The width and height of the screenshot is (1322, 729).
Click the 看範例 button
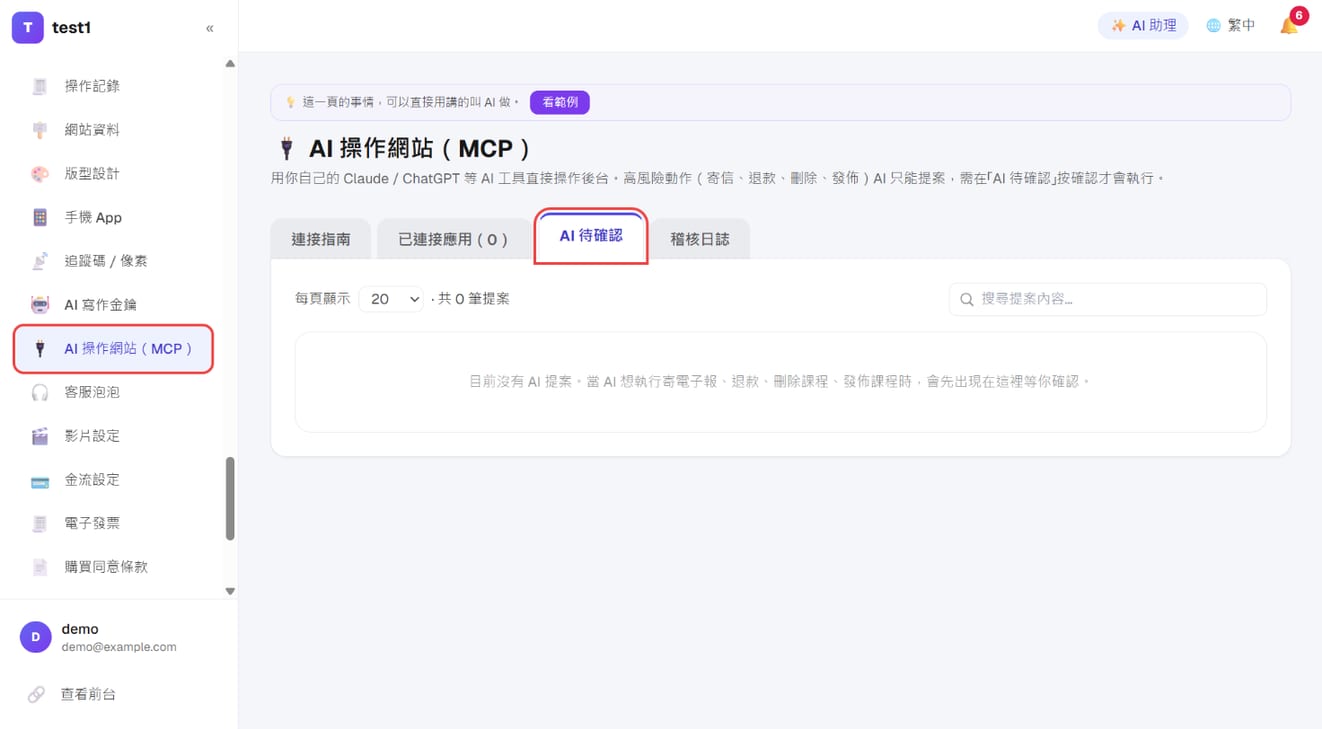coord(560,102)
